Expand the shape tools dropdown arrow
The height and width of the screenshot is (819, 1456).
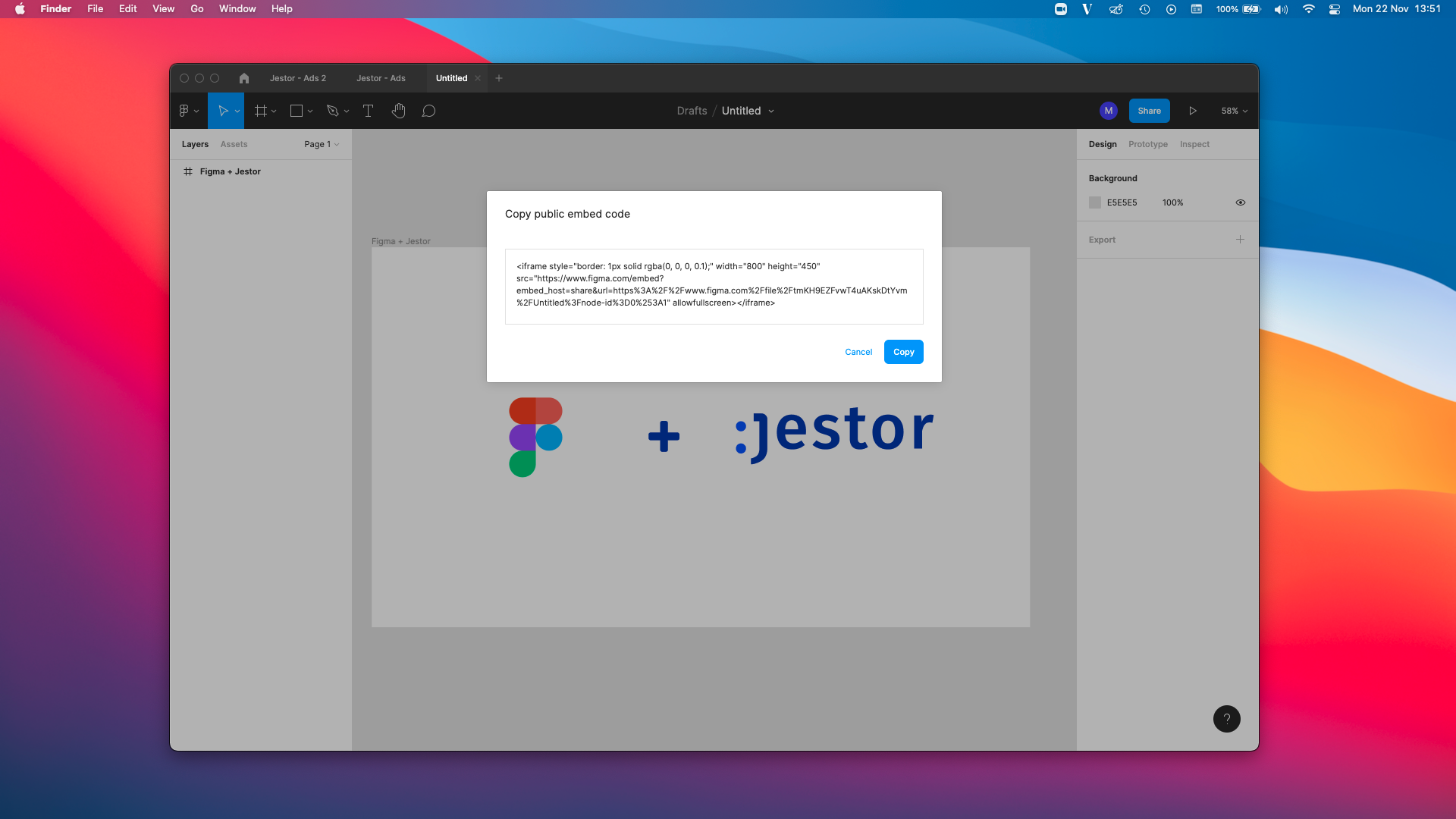310,111
